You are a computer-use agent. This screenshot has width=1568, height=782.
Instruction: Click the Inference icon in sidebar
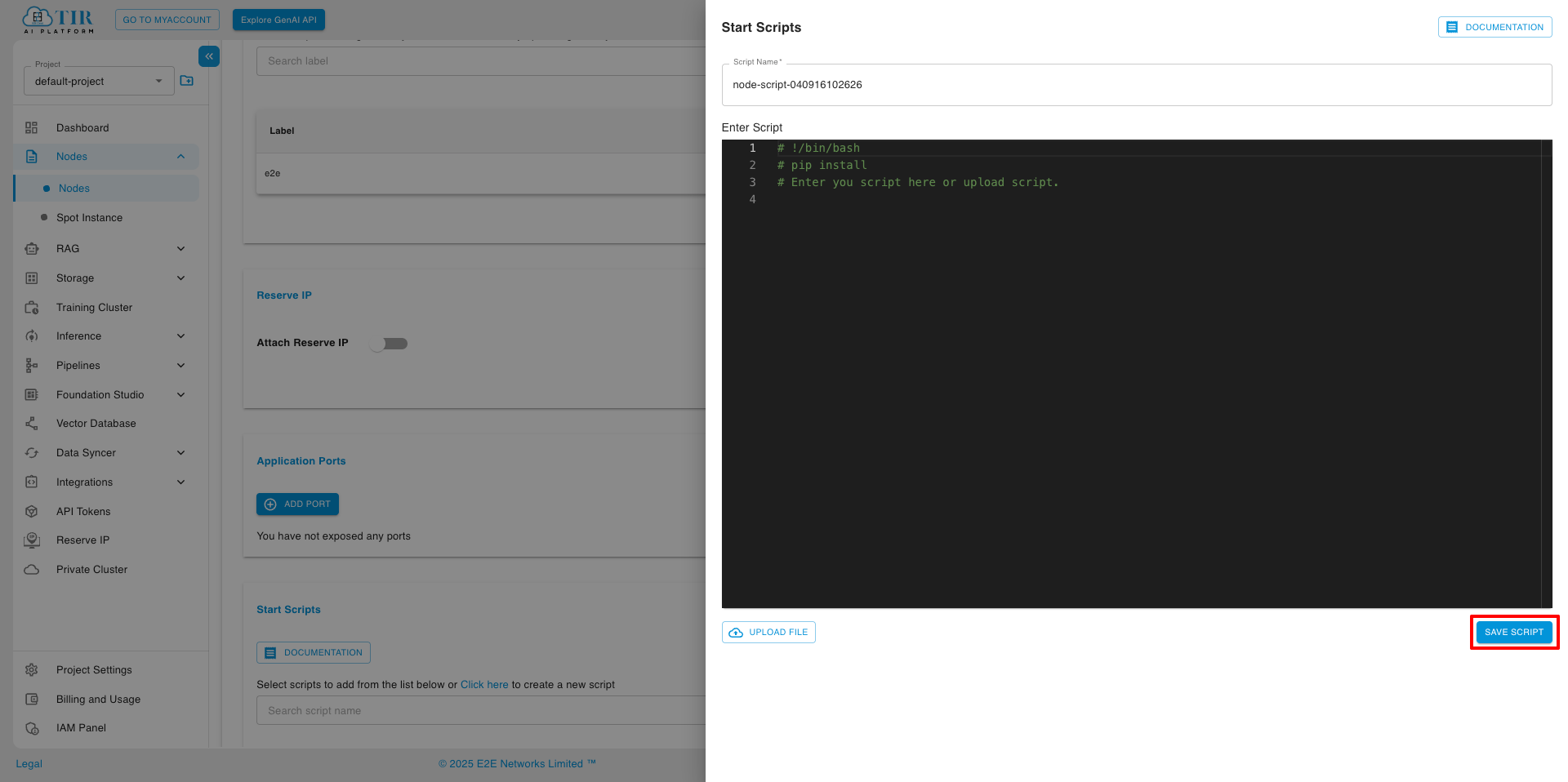coord(32,336)
